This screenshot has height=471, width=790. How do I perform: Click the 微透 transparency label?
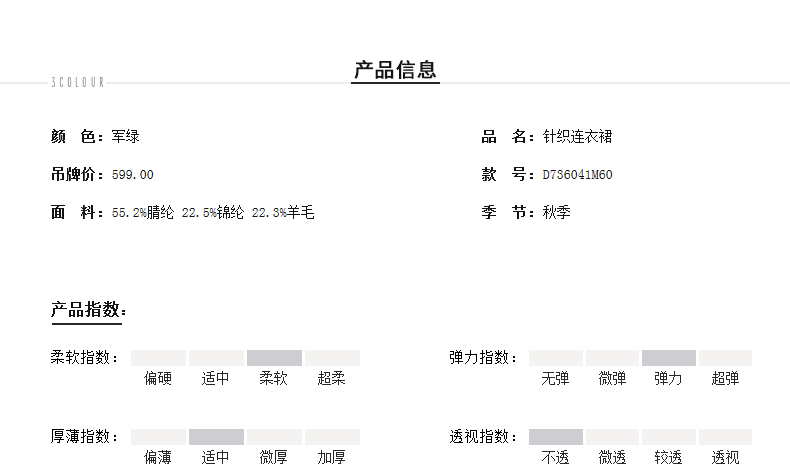[612, 457]
